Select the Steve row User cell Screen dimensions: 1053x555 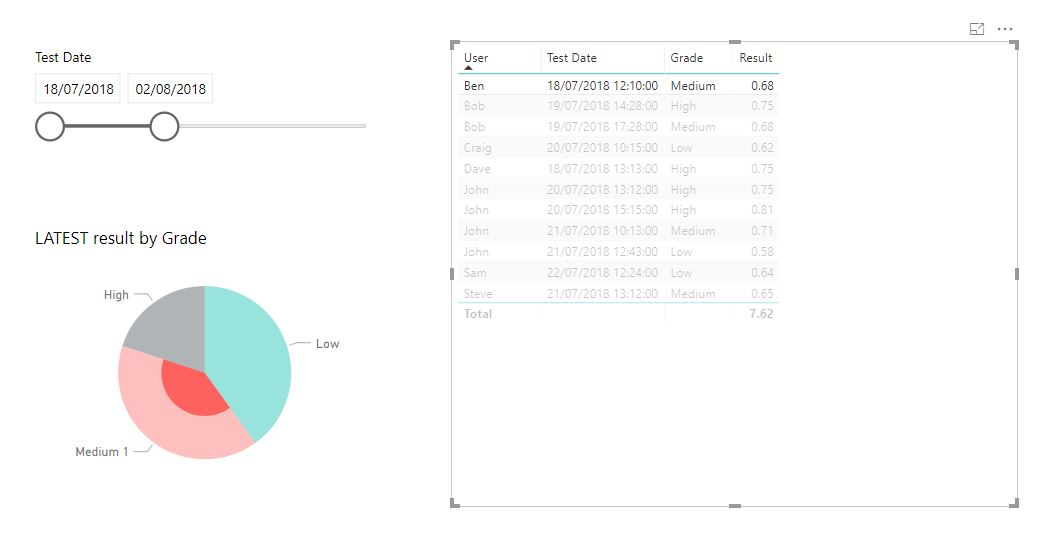click(478, 294)
